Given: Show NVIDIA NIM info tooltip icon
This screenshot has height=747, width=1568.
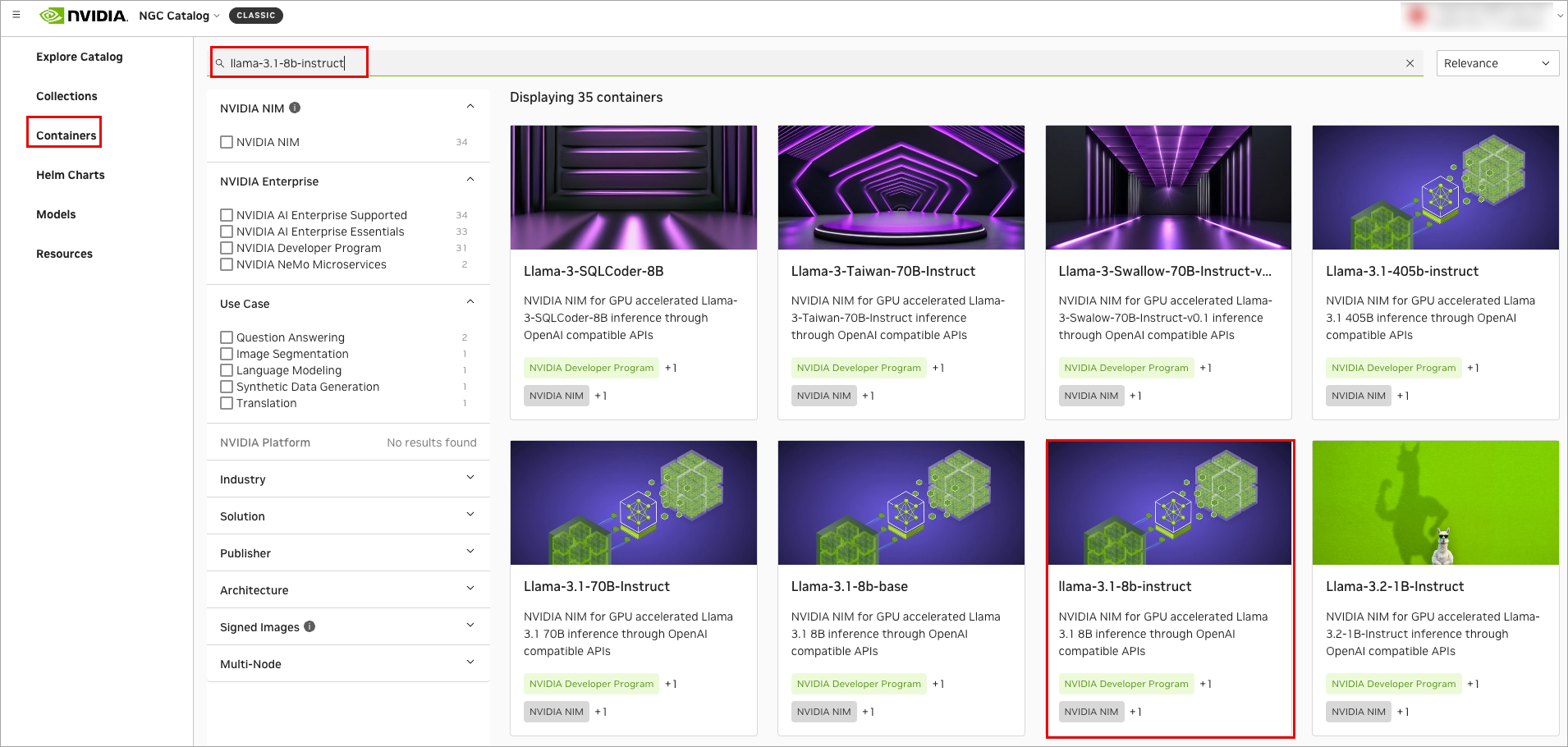Looking at the screenshot, I should click(x=295, y=108).
